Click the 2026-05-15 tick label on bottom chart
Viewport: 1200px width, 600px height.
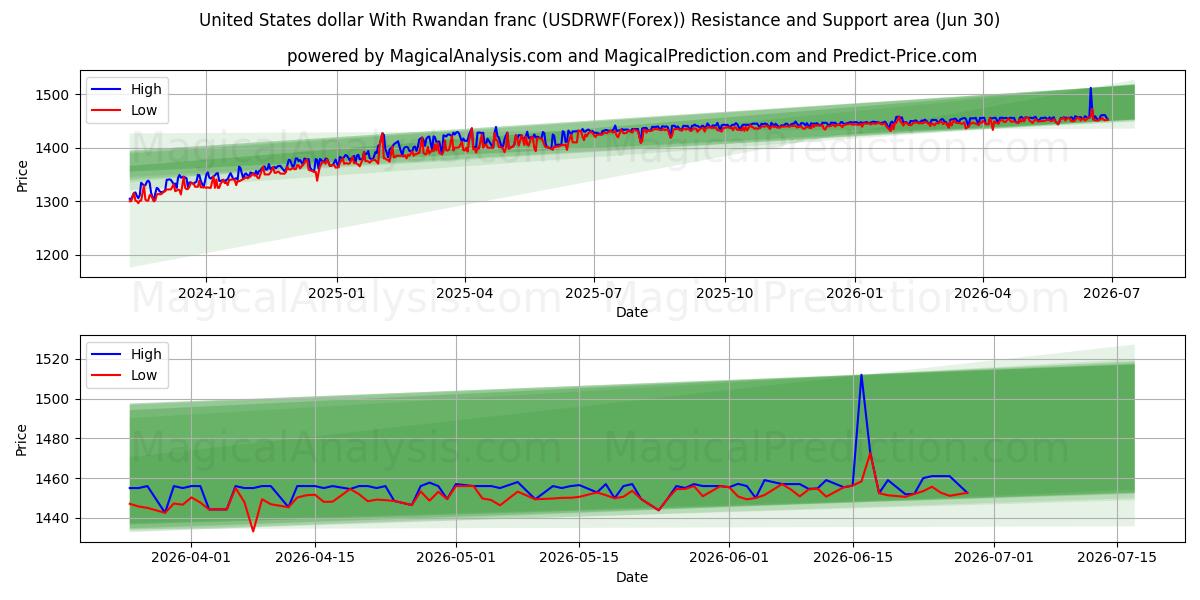pos(580,557)
